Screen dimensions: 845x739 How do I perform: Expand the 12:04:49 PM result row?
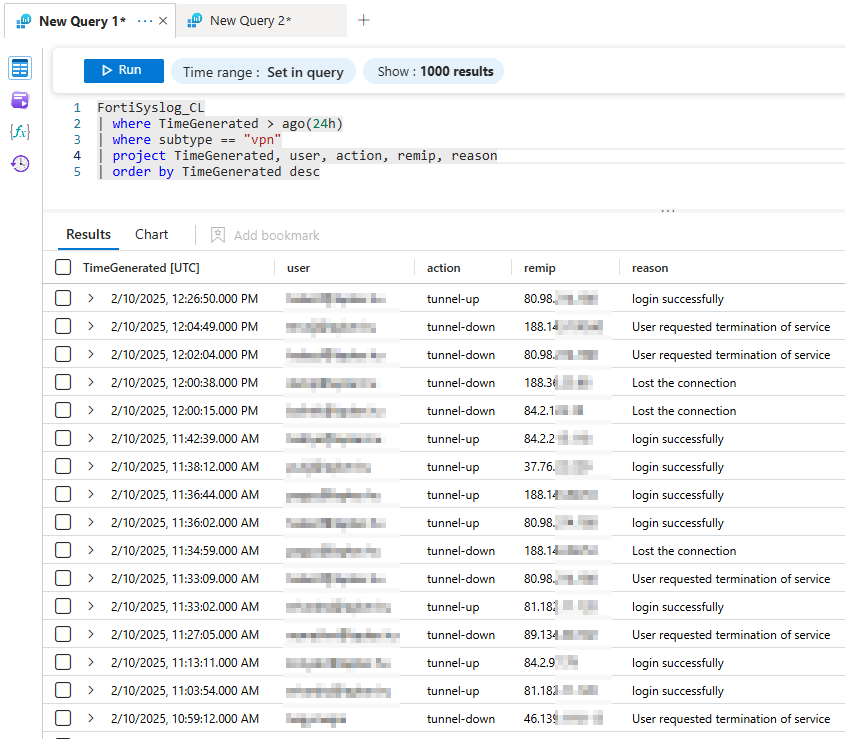point(91,326)
